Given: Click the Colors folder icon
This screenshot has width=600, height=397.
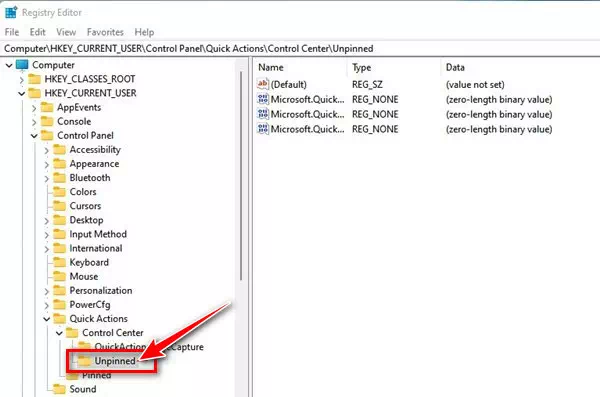Looking at the screenshot, I should tap(59, 192).
